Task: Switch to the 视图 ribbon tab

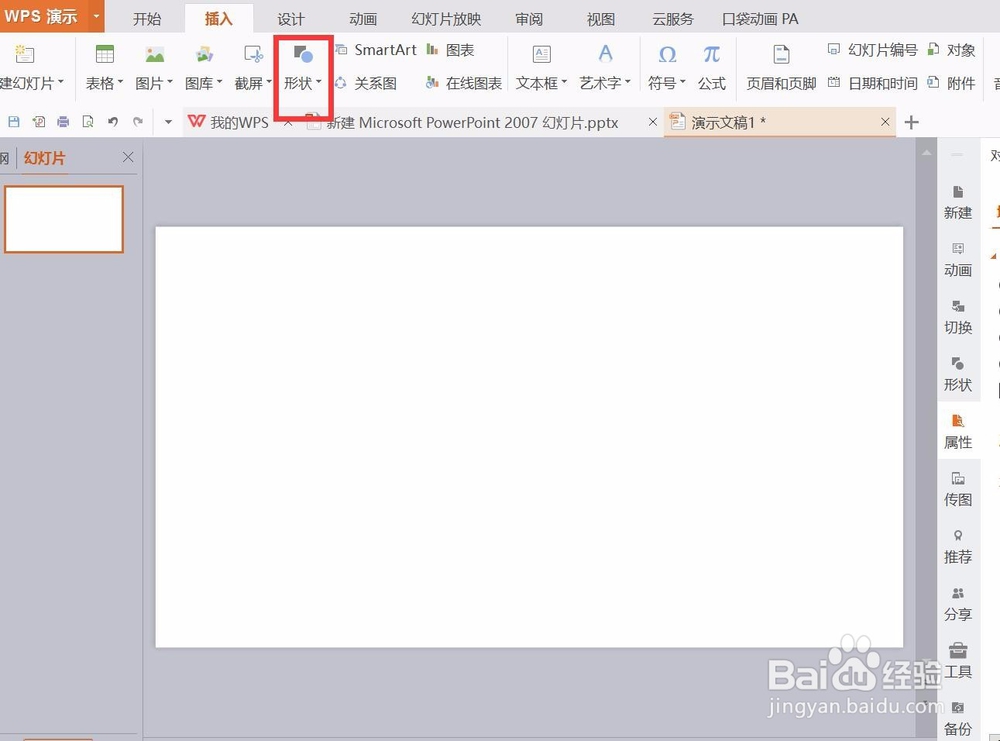Action: coord(601,19)
